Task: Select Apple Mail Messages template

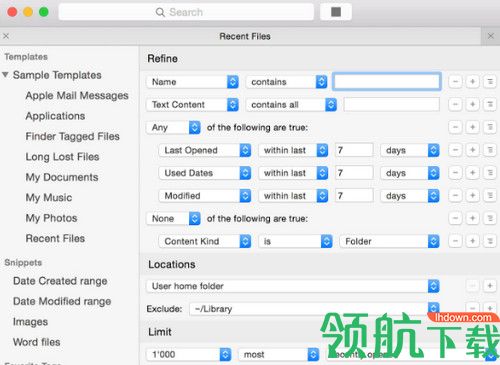Action: click(x=77, y=96)
